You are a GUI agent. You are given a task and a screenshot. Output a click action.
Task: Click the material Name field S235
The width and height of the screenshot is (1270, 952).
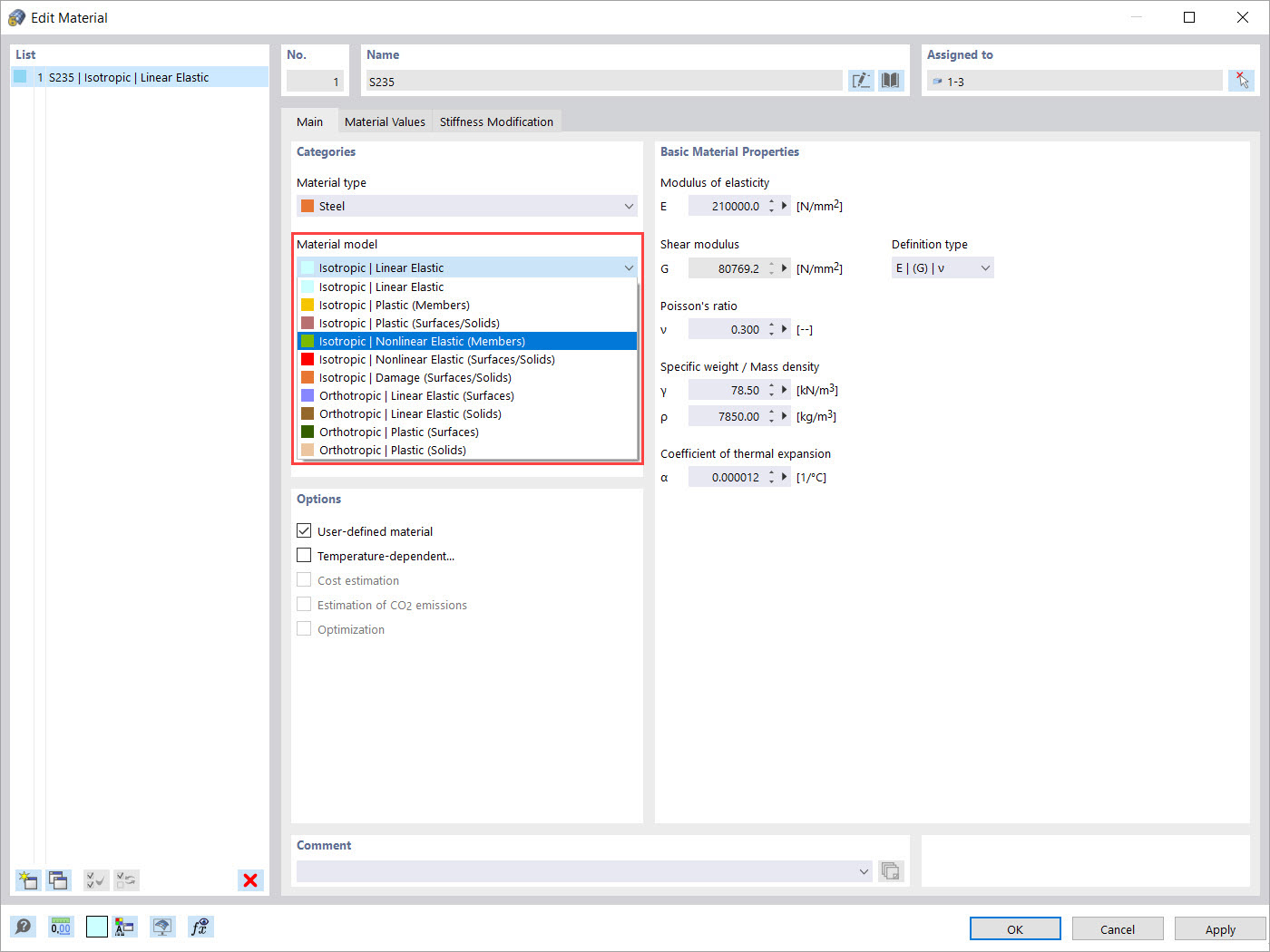[604, 81]
